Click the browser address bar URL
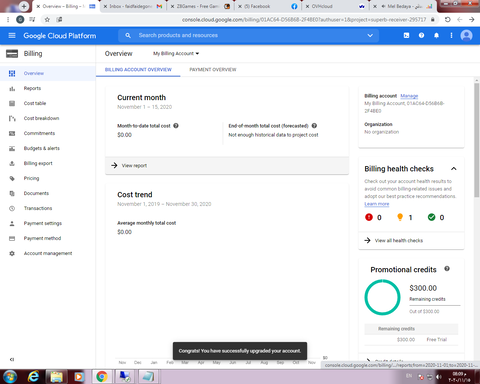Image resolution: width=480 pixels, height=384 pixels. (304, 20)
